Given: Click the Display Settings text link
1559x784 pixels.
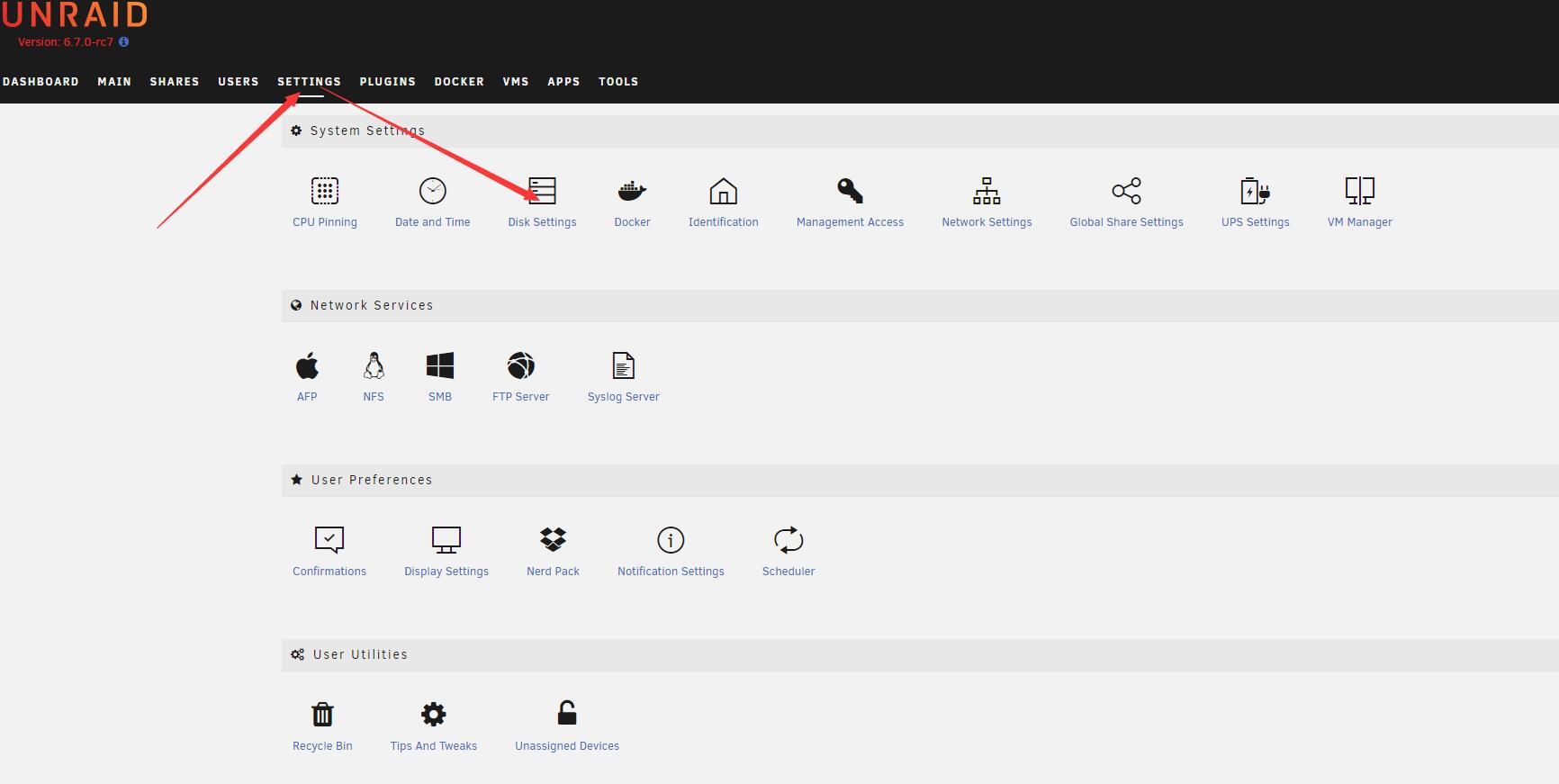Looking at the screenshot, I should (x=446, y=572).
